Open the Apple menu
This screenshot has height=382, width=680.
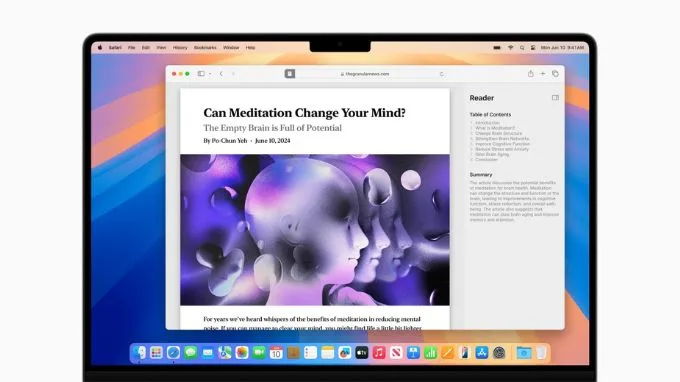(100, 48)
